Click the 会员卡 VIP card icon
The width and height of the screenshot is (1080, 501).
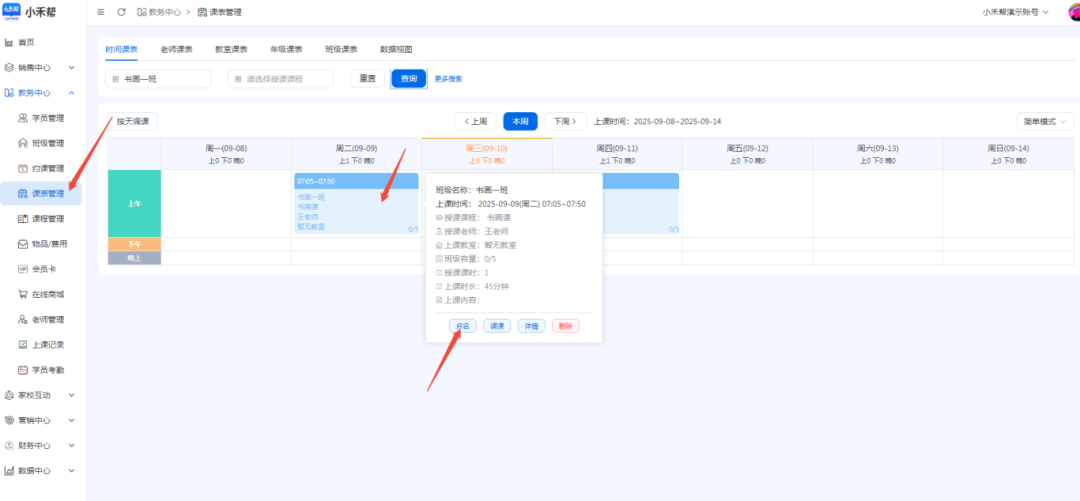click(23, 269)
